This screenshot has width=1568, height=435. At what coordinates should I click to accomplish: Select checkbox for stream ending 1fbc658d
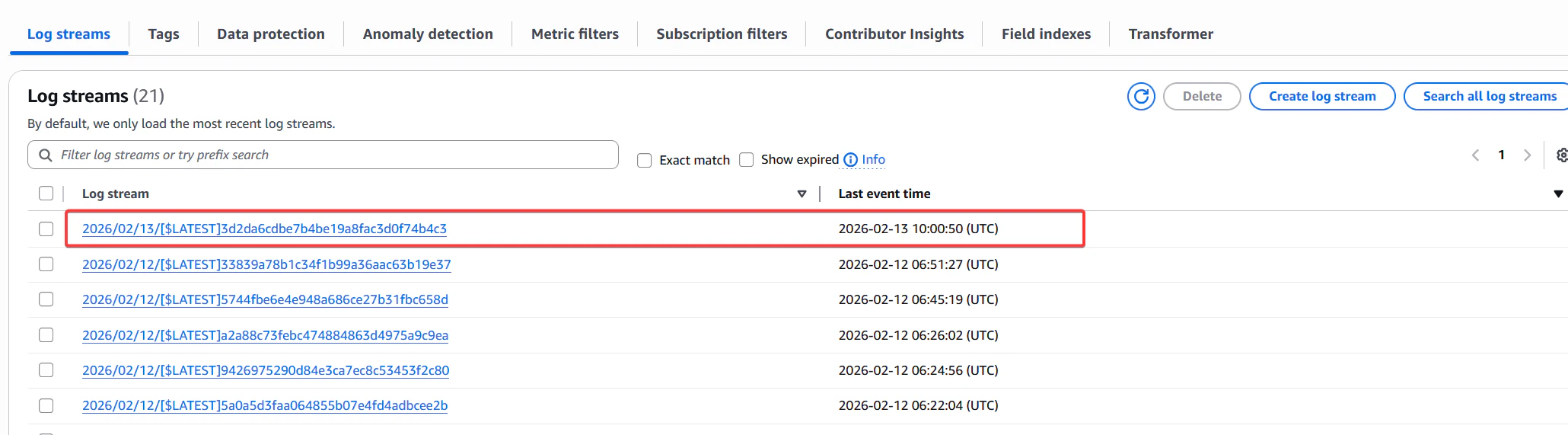[x=46, y=299]
